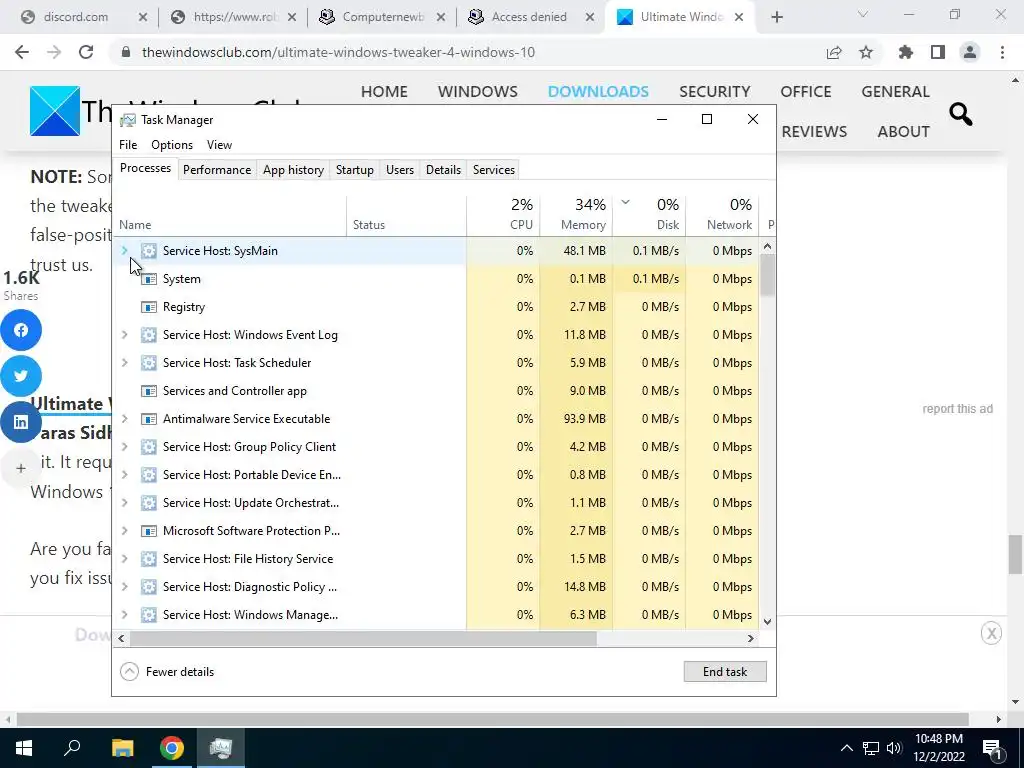Open Windows Start menu
Screen dimensions: 1024x768
pyautogui.click(x=24, y=748)
